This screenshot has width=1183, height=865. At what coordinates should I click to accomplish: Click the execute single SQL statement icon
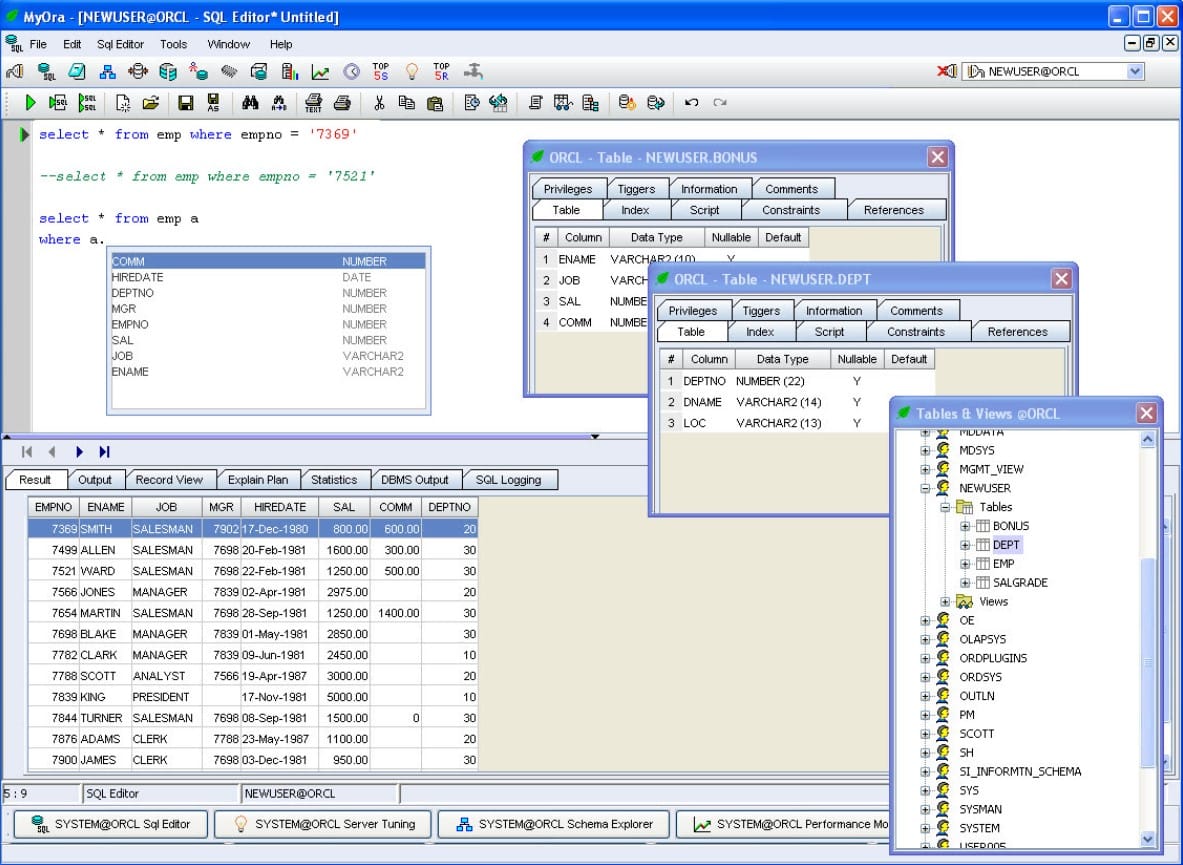click(x=57, y=103)
